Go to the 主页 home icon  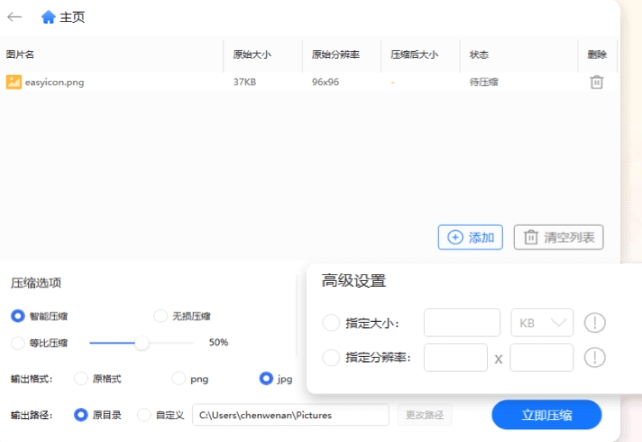[x=48, y=17]
